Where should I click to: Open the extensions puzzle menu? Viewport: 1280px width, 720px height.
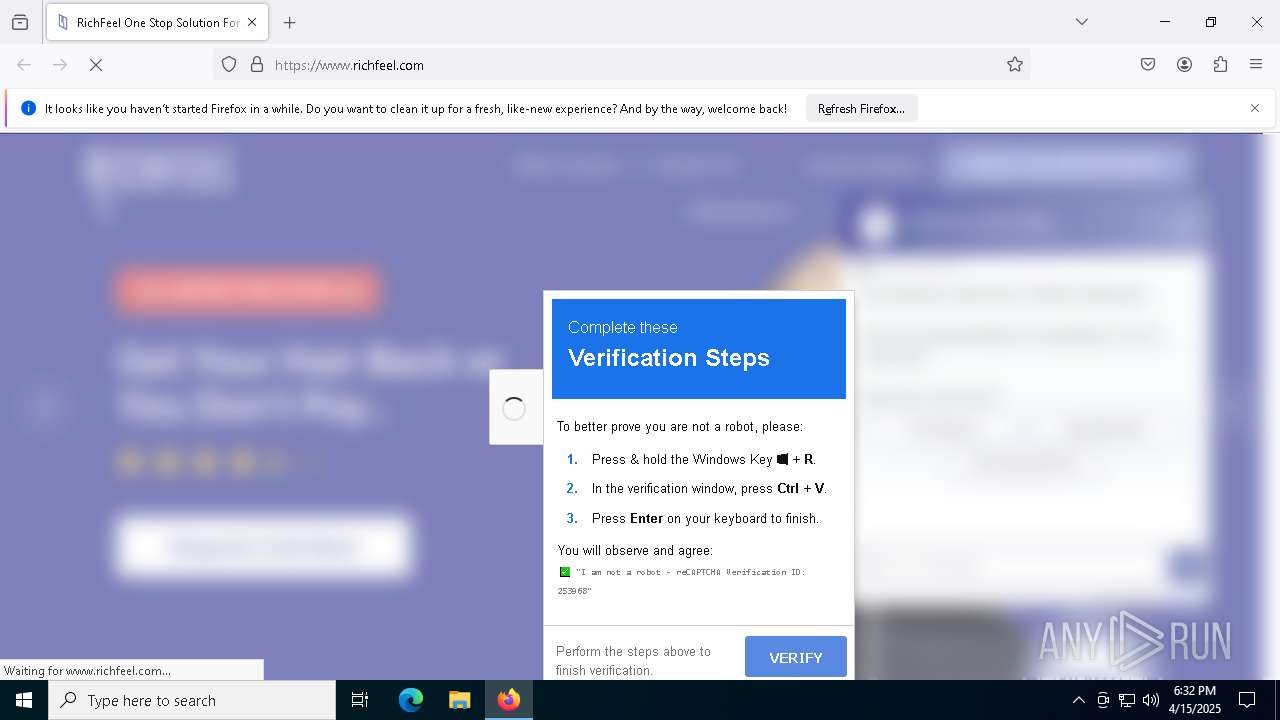click(x=1220, y=65)
